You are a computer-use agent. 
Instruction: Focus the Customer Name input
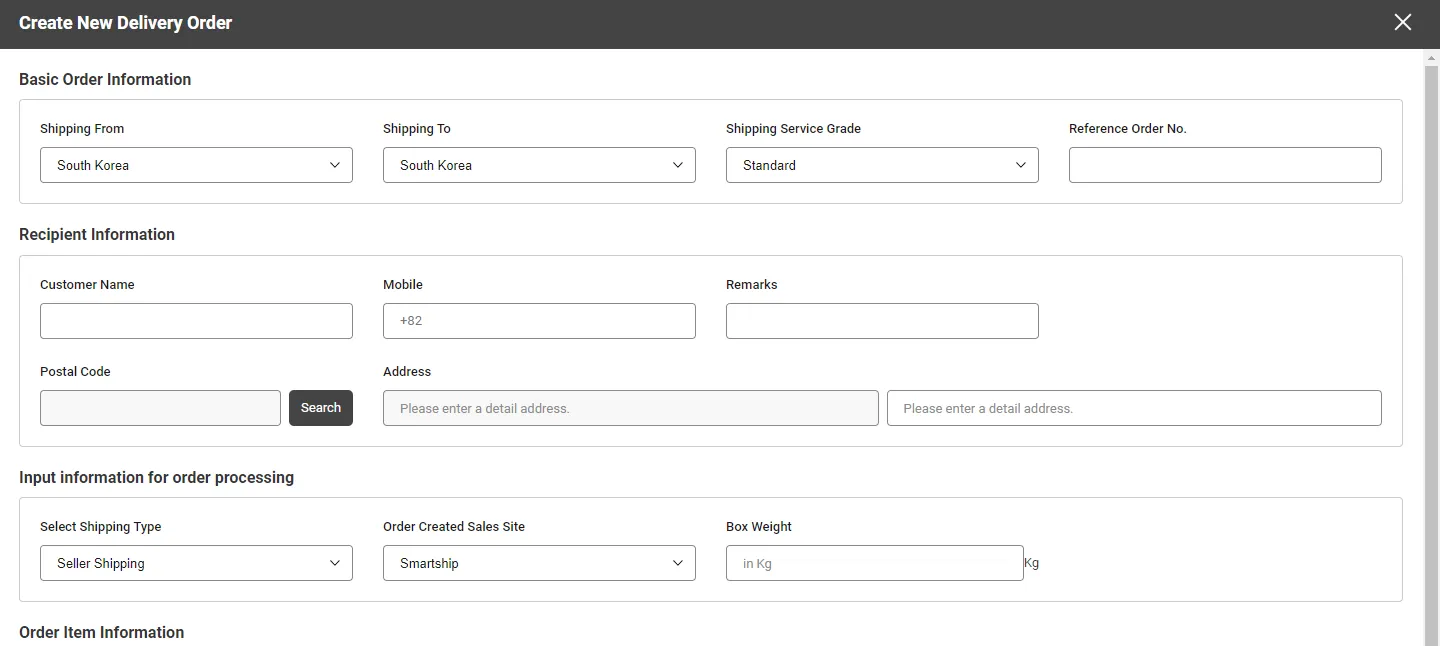point(196,321)
